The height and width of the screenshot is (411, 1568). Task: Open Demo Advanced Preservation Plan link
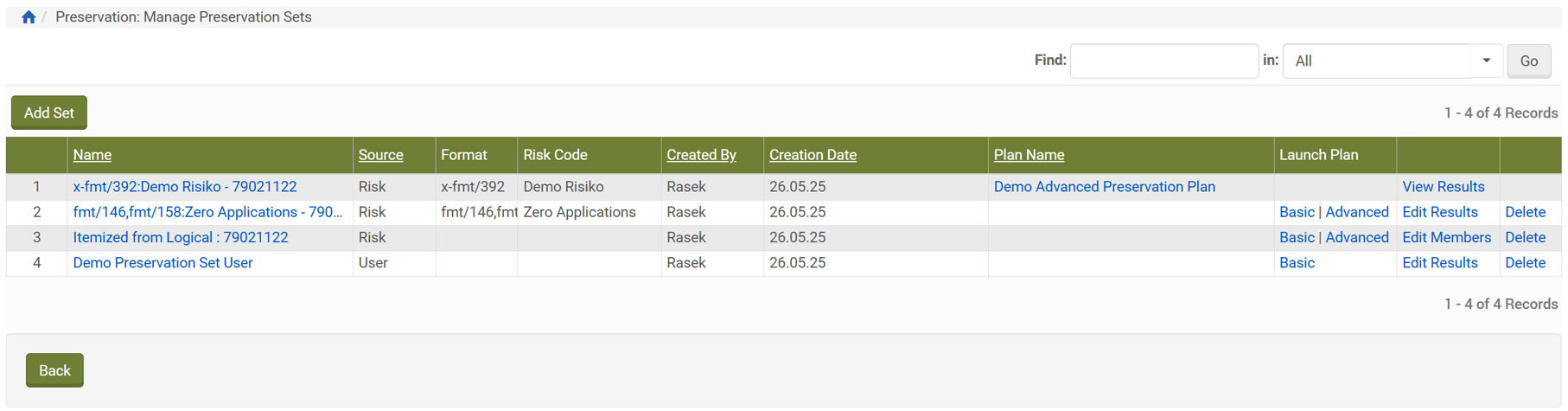click(x=1104, y=187)
